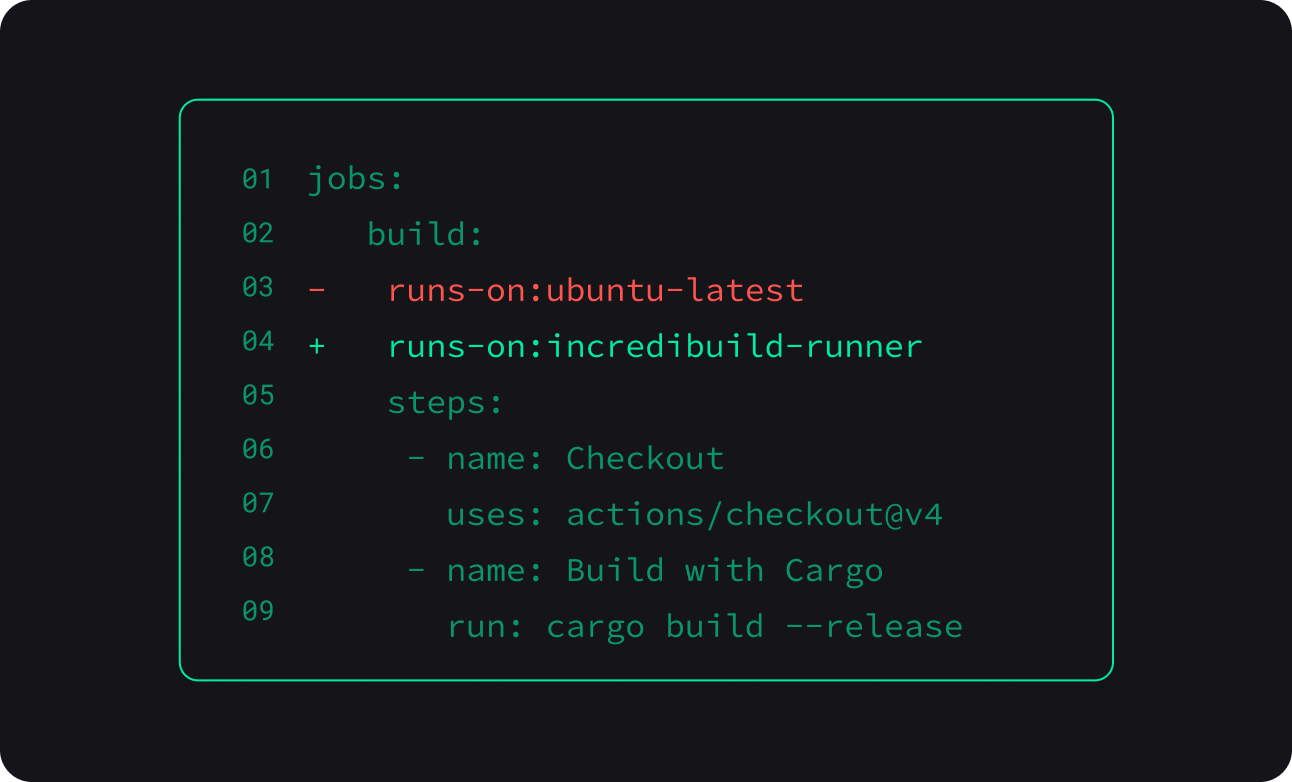This screenshot has width=1292, height=782.
Task: Select line number 07
Action: (257, 503)
